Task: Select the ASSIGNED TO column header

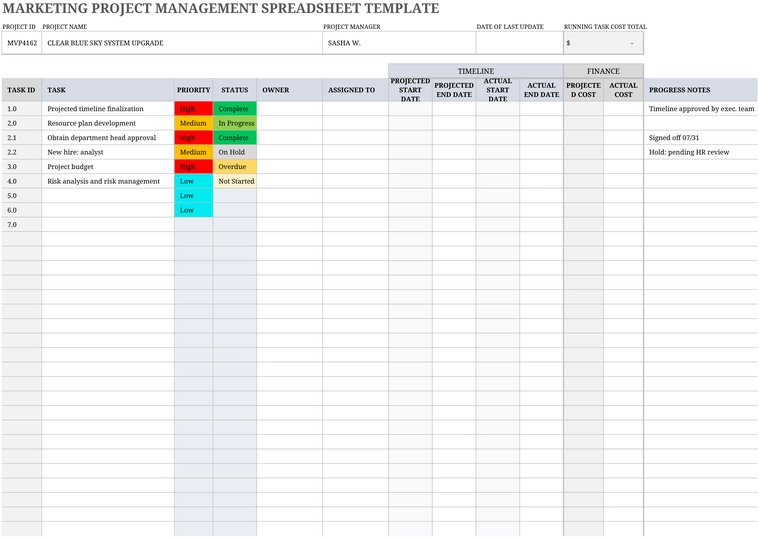Action: pos(355,90)
